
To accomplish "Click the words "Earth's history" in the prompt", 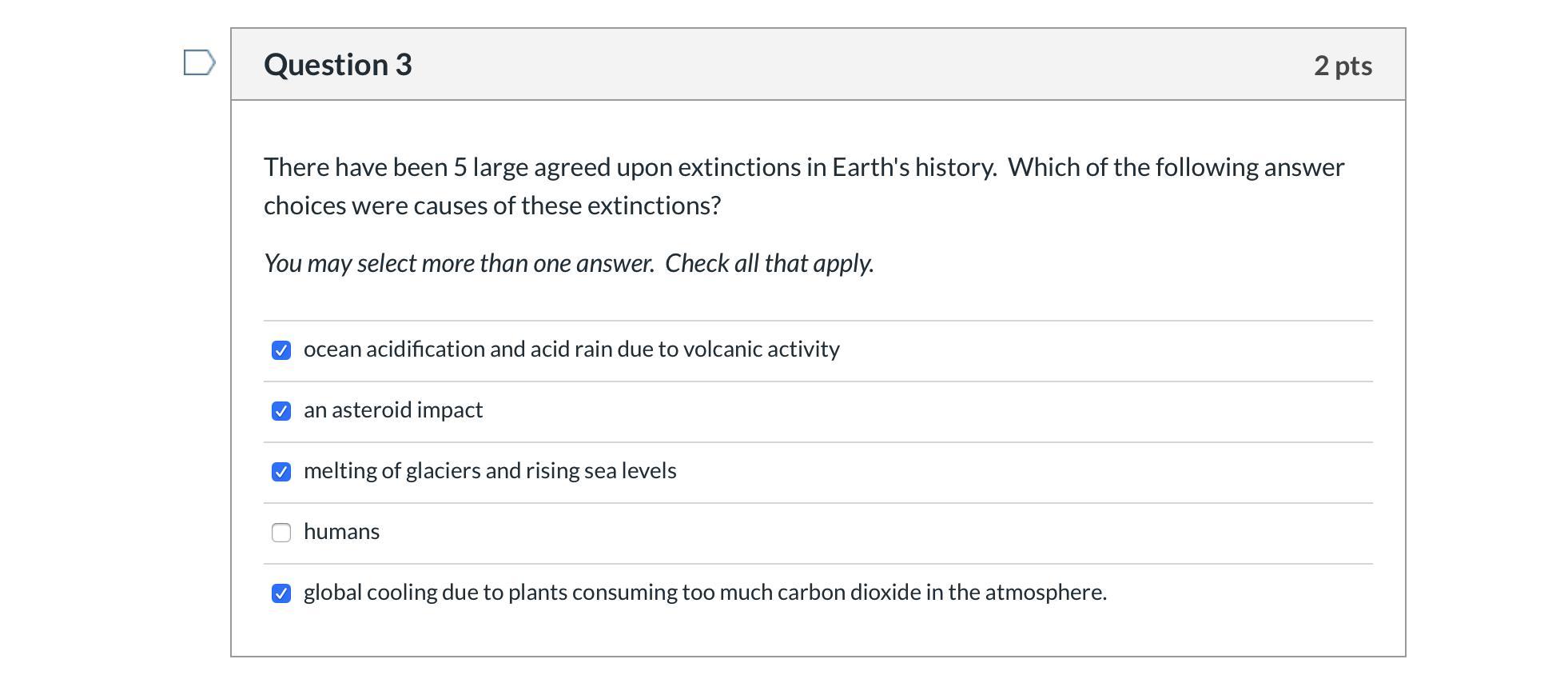I will point(913,167).
